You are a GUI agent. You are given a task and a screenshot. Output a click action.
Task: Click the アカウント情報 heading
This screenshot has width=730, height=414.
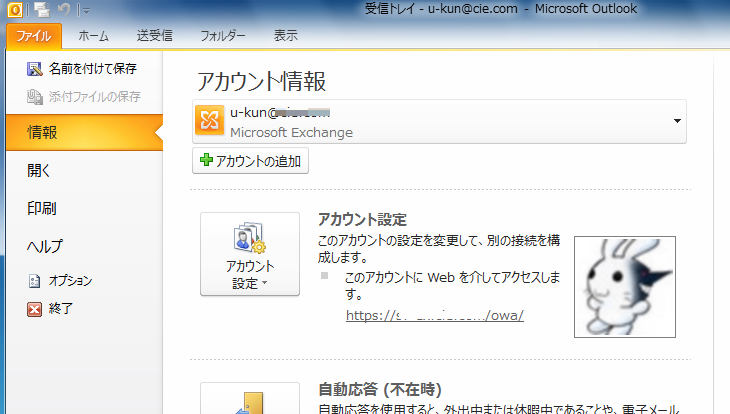(261, 81)
